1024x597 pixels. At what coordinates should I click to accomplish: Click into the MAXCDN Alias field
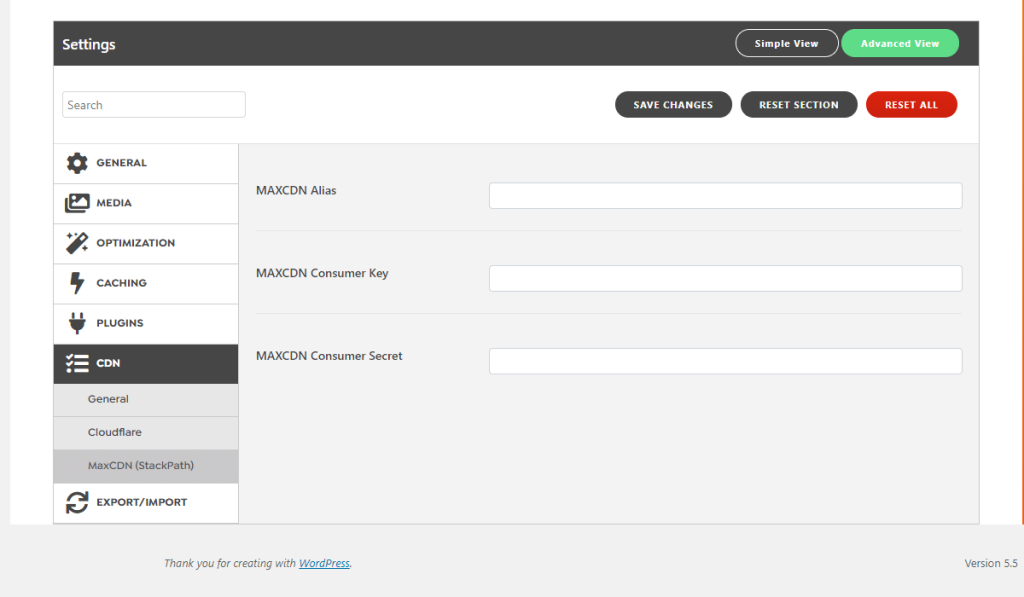click(726, 196)
